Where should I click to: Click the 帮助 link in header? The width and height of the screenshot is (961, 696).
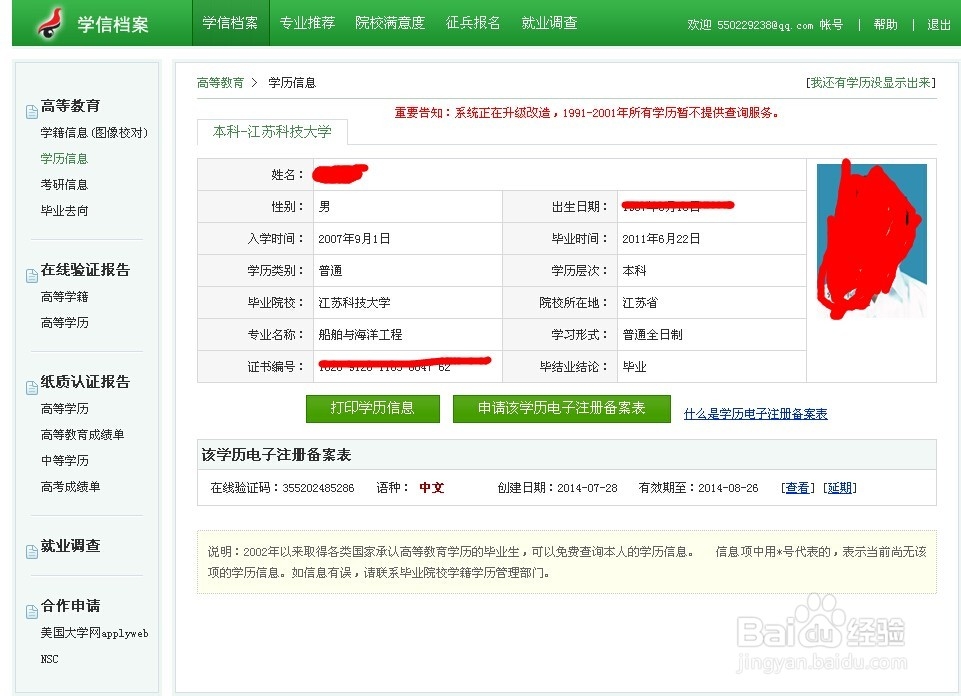[x=886, y=25]
